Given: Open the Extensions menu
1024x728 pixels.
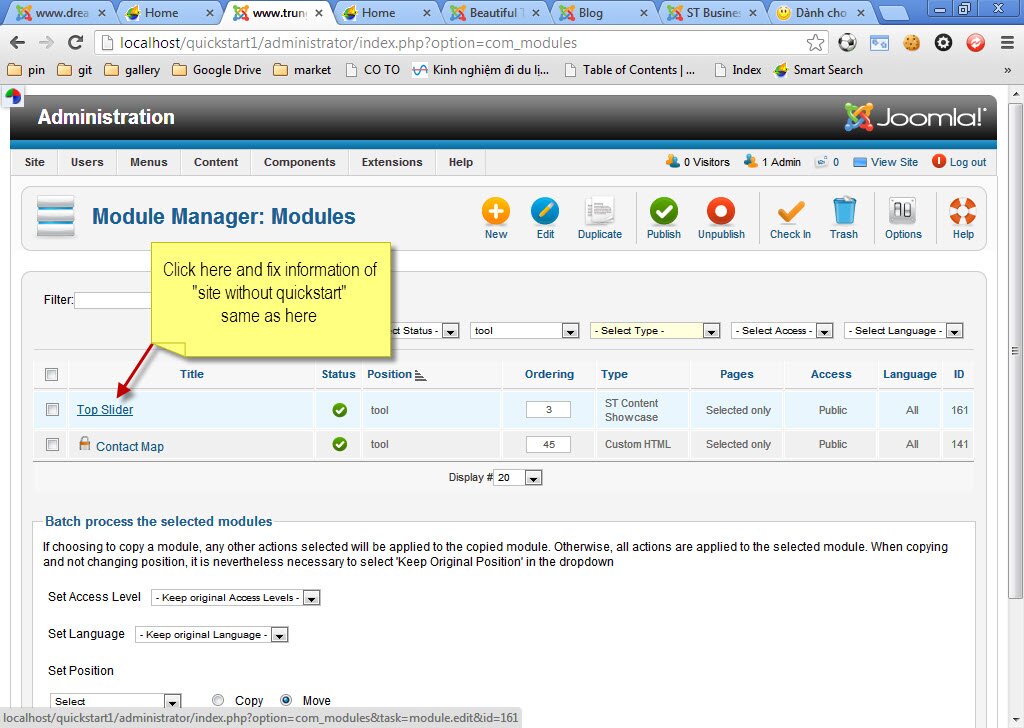Looking at the screenshot, I should coord(392,162).
